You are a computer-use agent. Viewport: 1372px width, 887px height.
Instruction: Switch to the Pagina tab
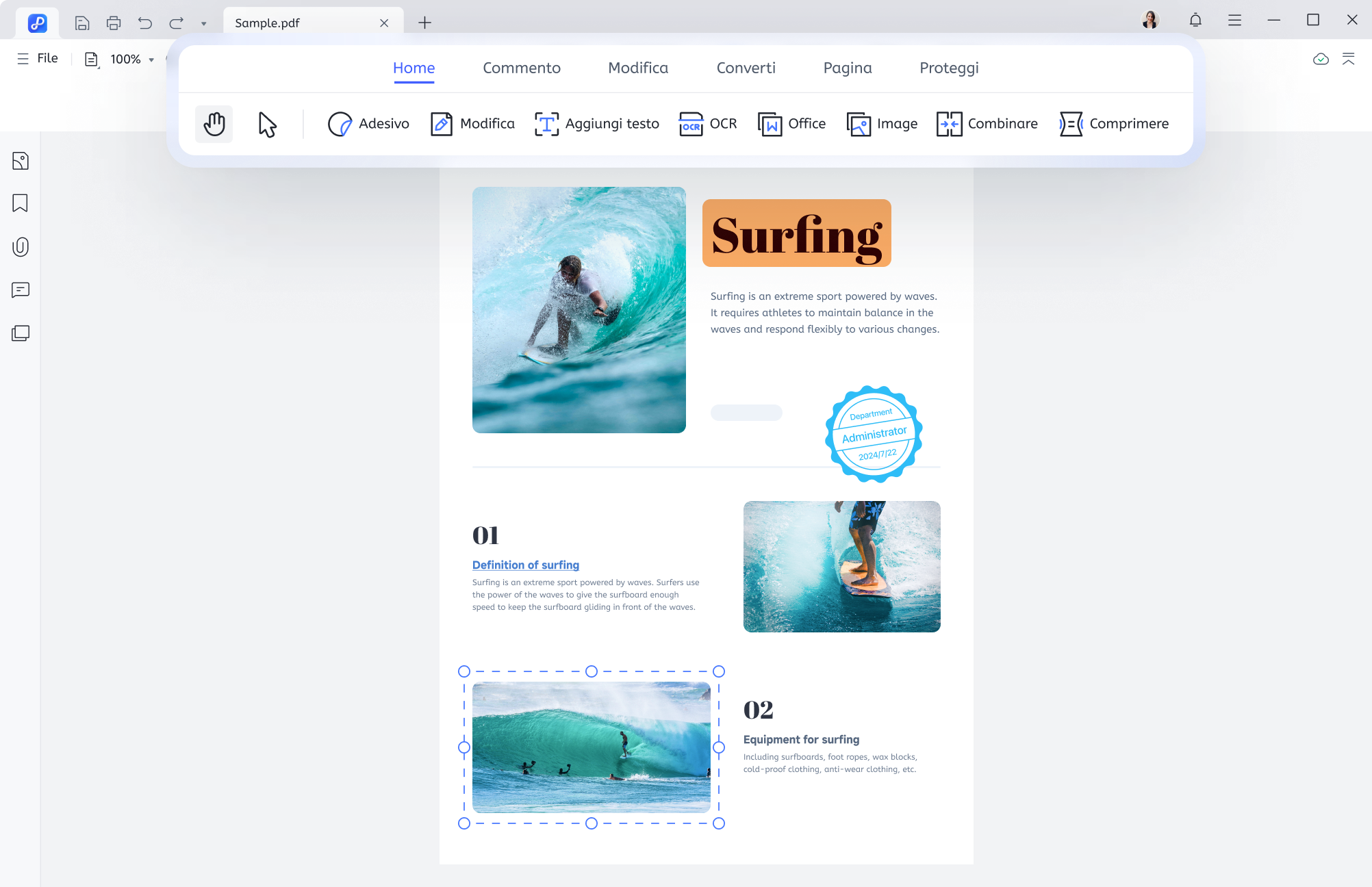pyautogui.click(x=847, y=67)
